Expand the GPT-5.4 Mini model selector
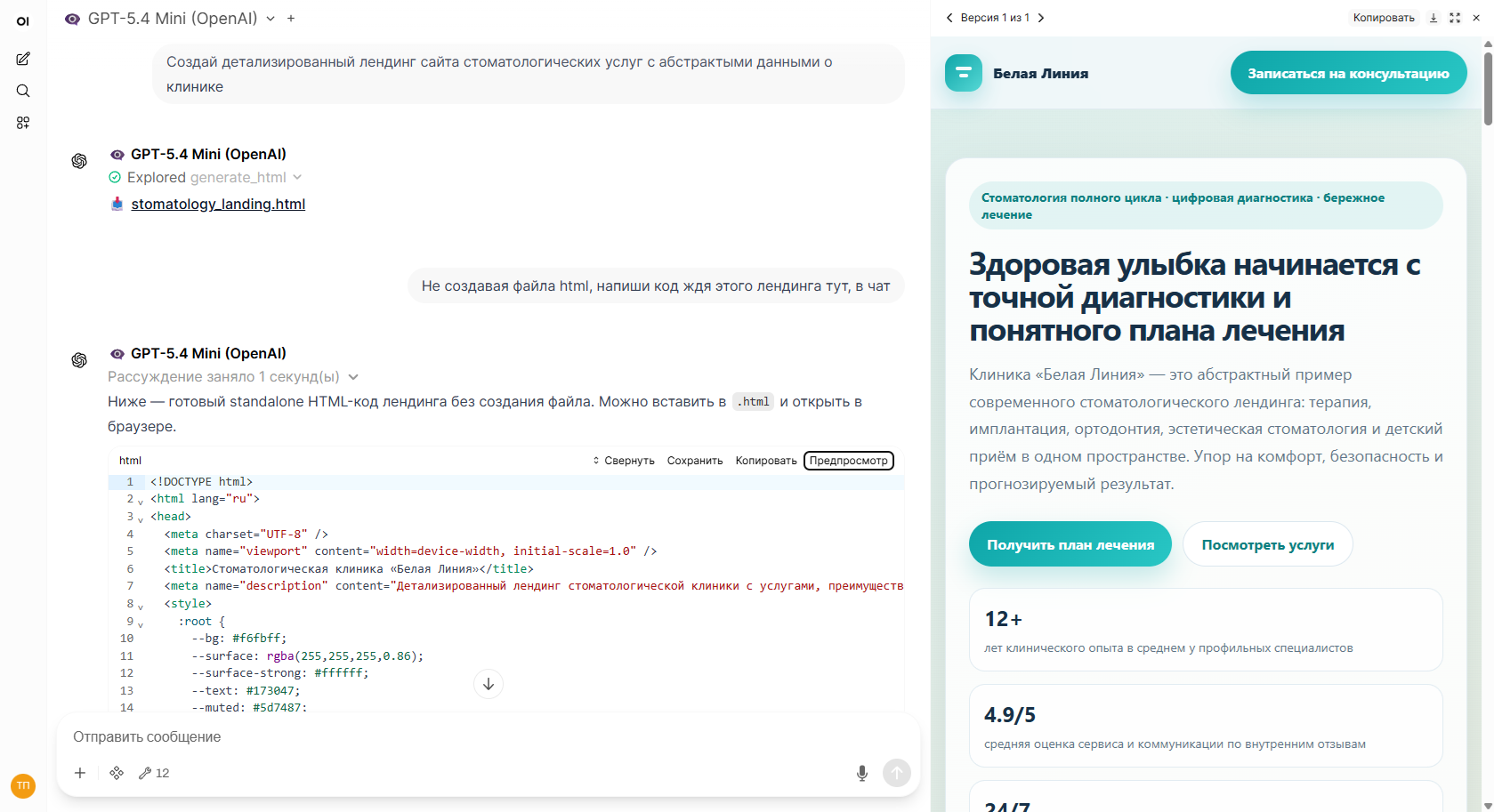1494x812 pixels. pos(271,19)
